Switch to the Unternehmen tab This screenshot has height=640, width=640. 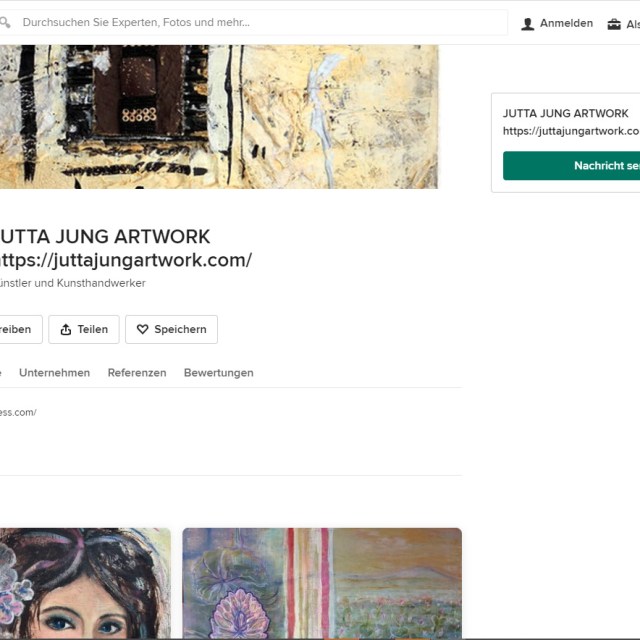click(54, 373)
